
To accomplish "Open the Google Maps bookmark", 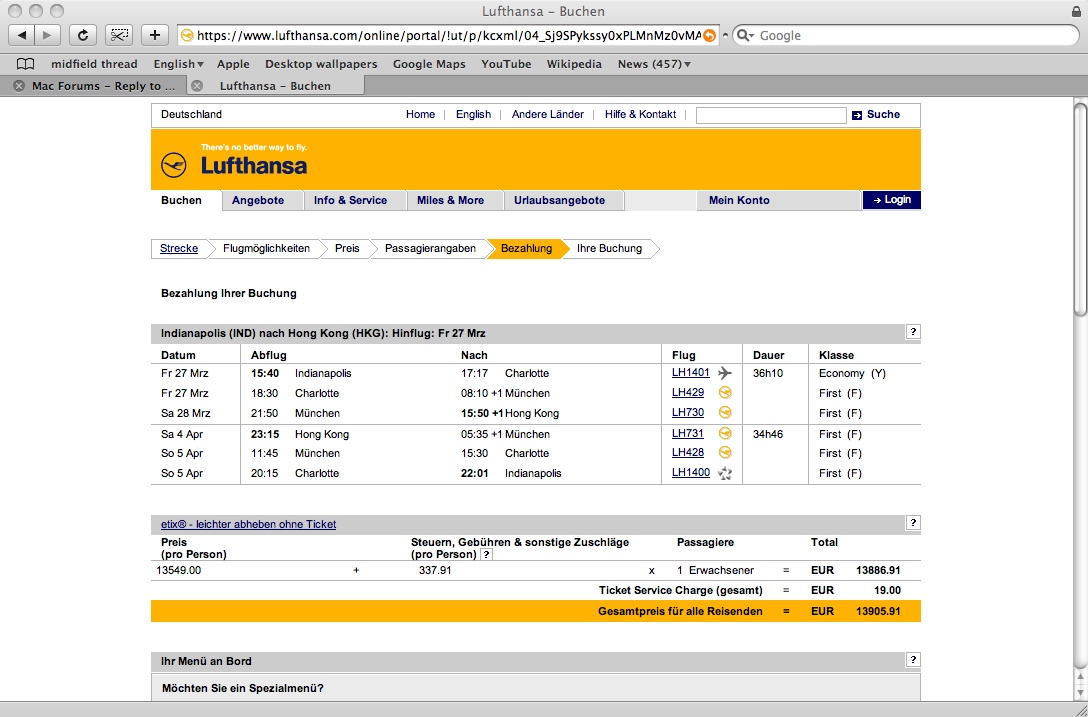I will tap(430, 64).
